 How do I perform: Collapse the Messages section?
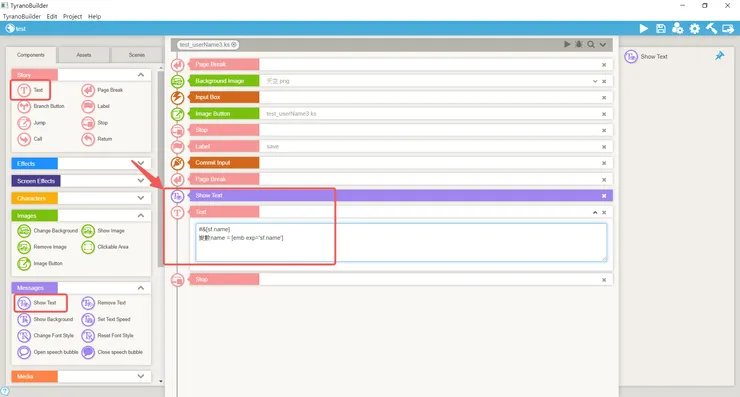click(141, 288)
